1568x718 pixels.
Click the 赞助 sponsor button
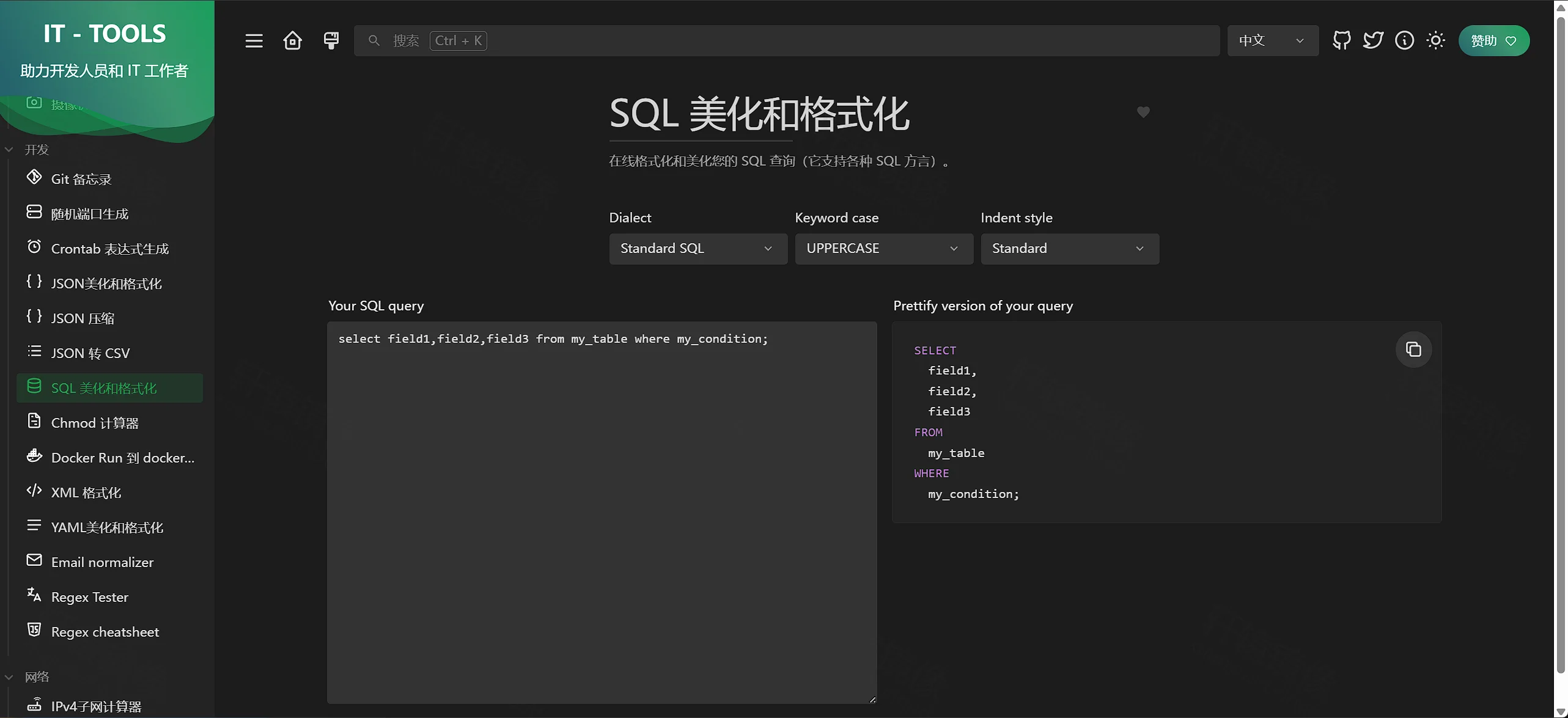click(1493, 41)
